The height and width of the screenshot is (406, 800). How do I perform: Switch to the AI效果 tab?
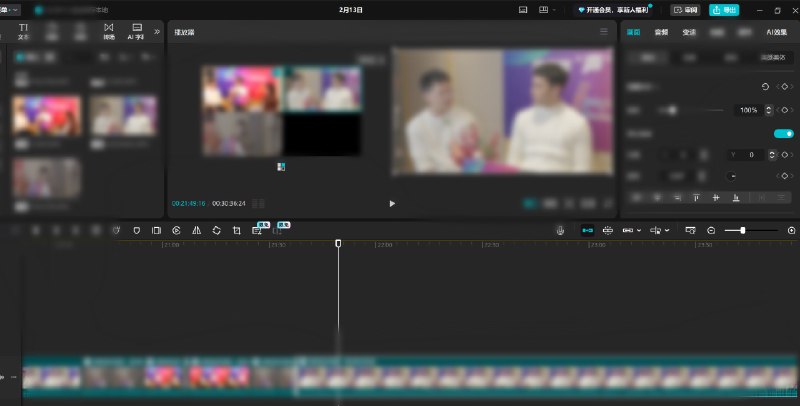[x=776, y=32]
